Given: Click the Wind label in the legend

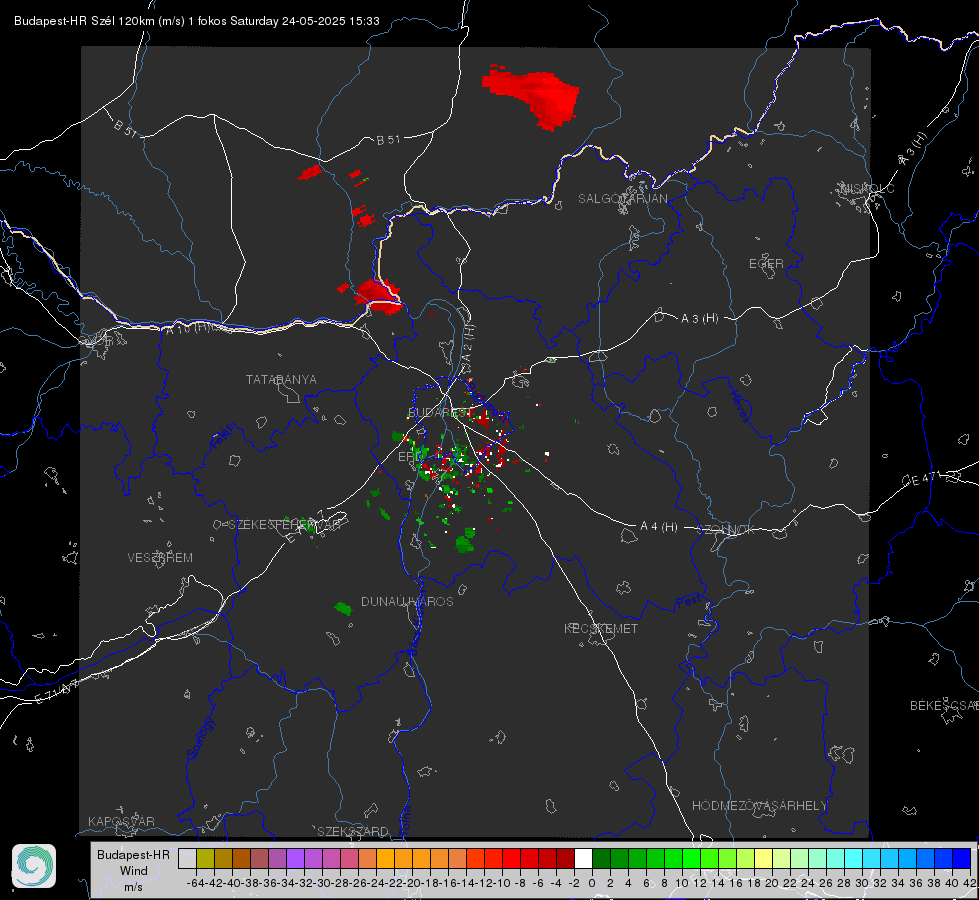Looking at the screenshot, I should tap(134, 871).
